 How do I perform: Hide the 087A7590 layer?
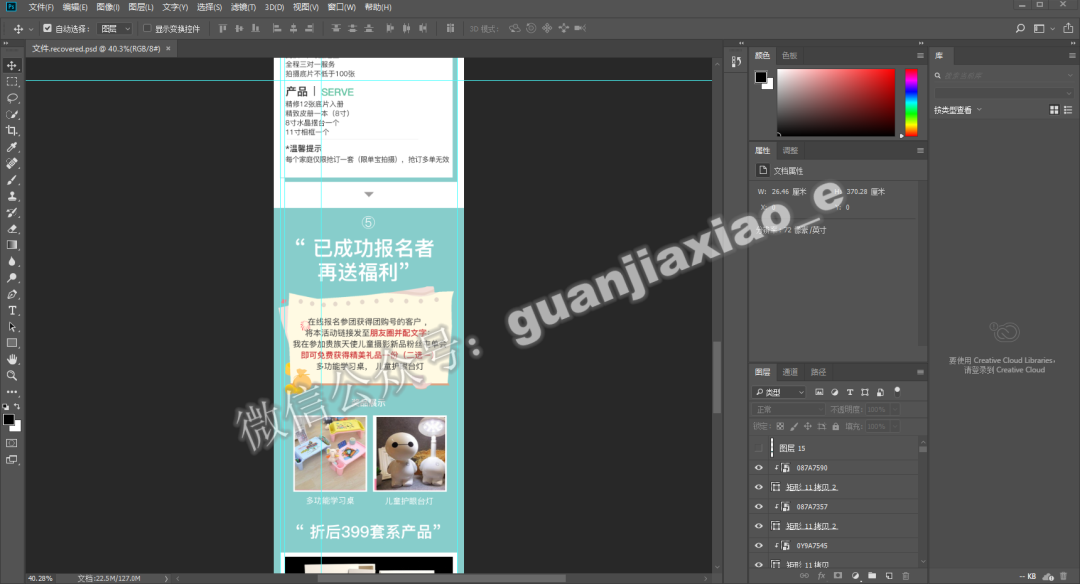(759, 468)
